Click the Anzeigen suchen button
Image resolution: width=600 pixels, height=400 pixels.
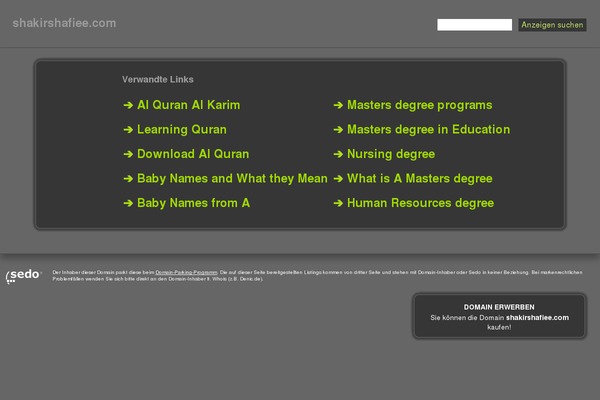(x=552, y=25)
